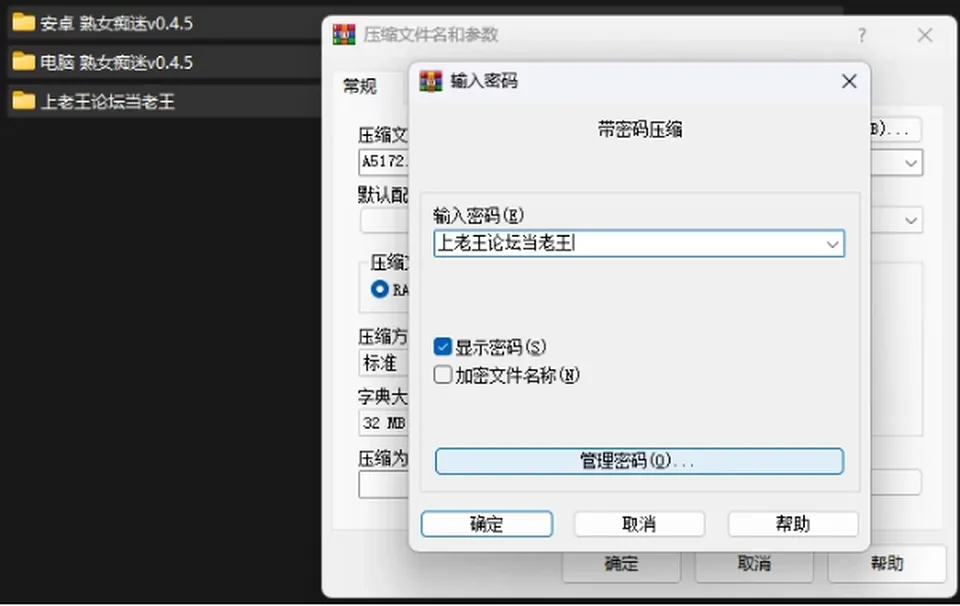The width and height of the screenshot is (960, 606).
Task: Click the folder icon for 电脑 熟女痴迷v0.4.5
Action: coord(23,62)
